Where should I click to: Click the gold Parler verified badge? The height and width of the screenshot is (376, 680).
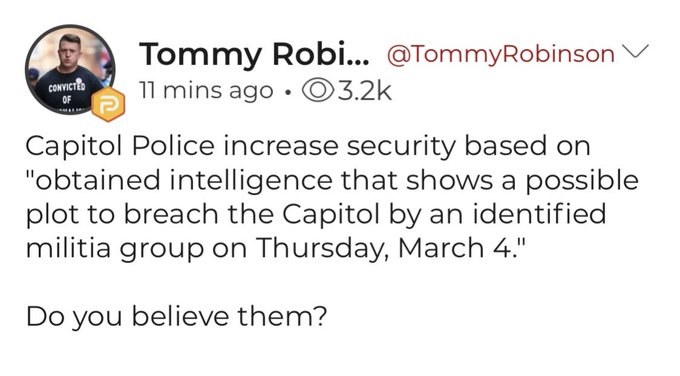click(108, 105)
